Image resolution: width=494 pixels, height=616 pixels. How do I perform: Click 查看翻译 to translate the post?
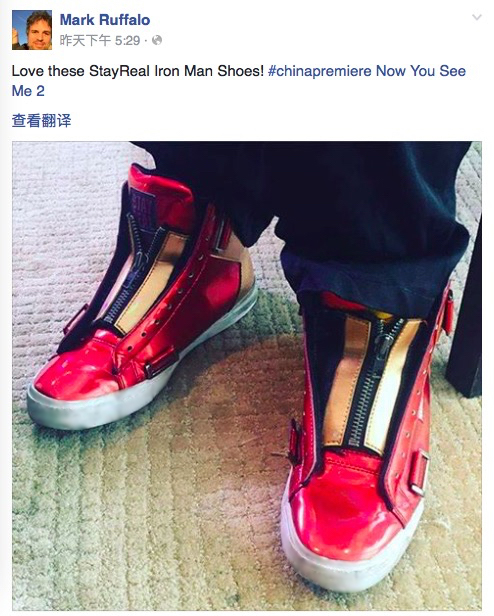click(41, 121)
